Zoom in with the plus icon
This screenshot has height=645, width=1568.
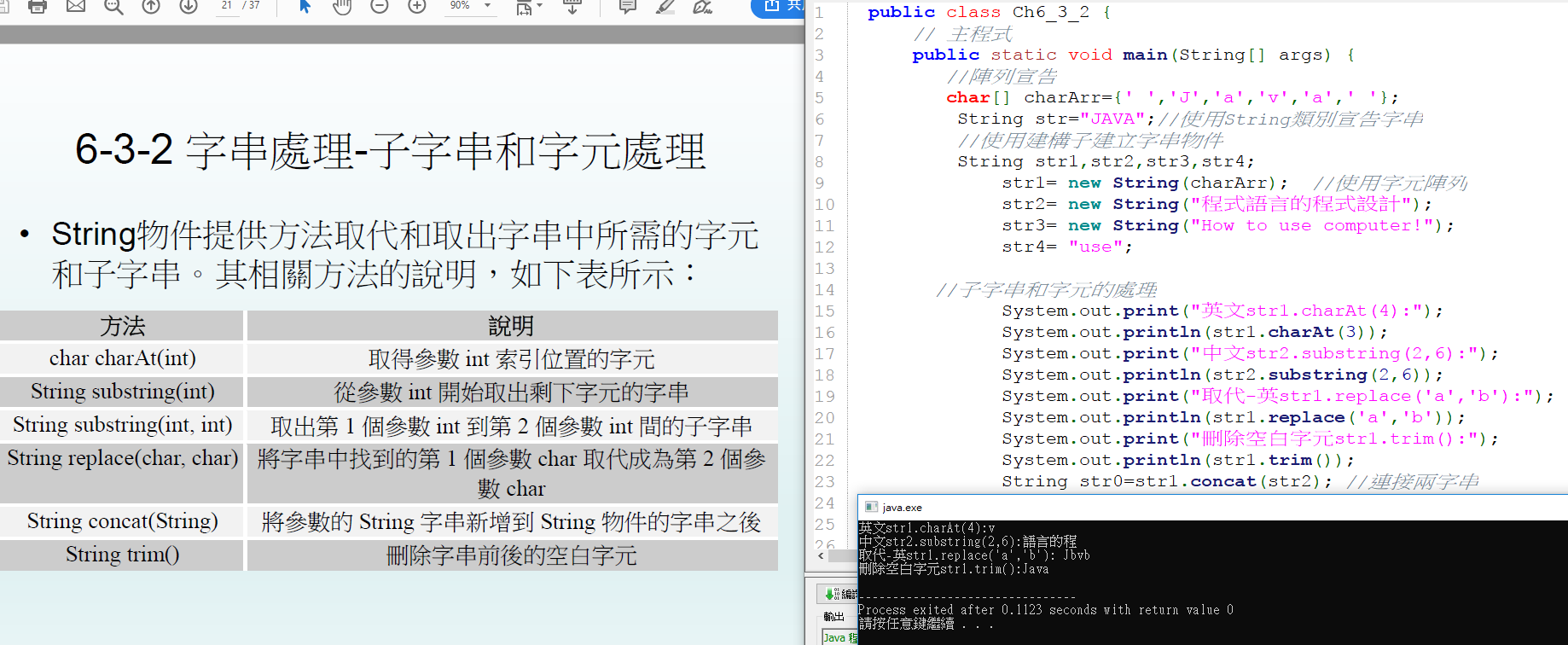pos(417,7)
